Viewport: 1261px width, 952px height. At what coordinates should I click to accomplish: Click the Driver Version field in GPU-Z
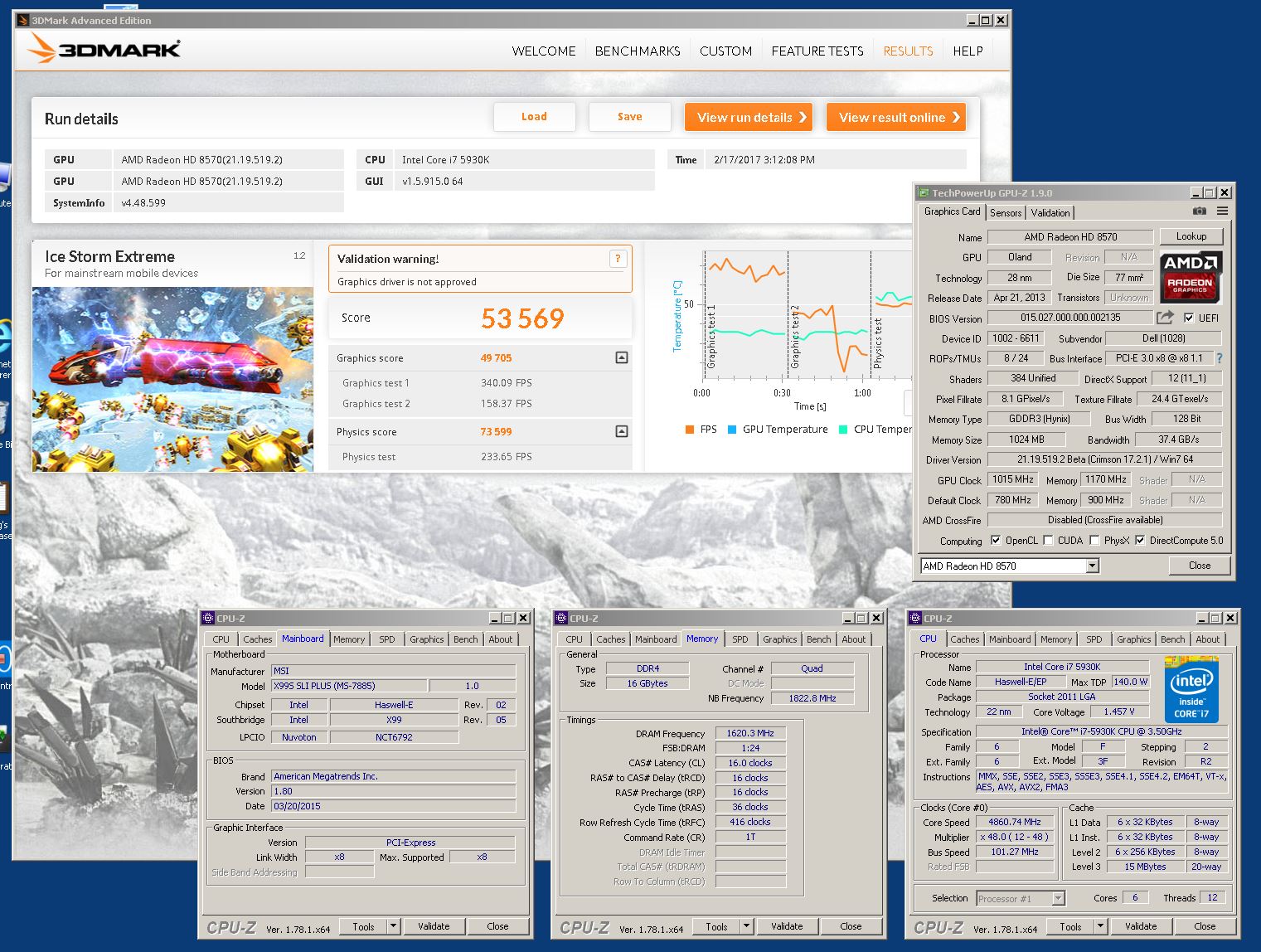pyautogui.click(x=1105, y=459)
